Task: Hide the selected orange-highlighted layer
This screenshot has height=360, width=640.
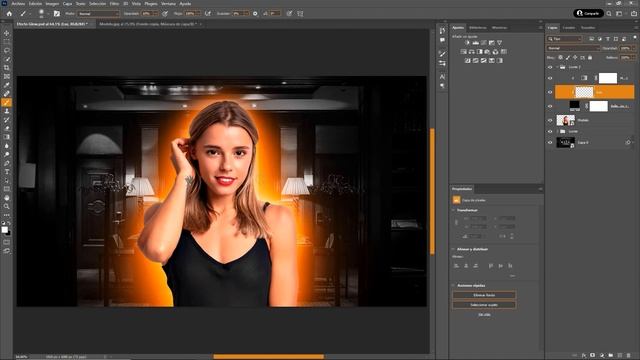Action: [x=550, y=92]
